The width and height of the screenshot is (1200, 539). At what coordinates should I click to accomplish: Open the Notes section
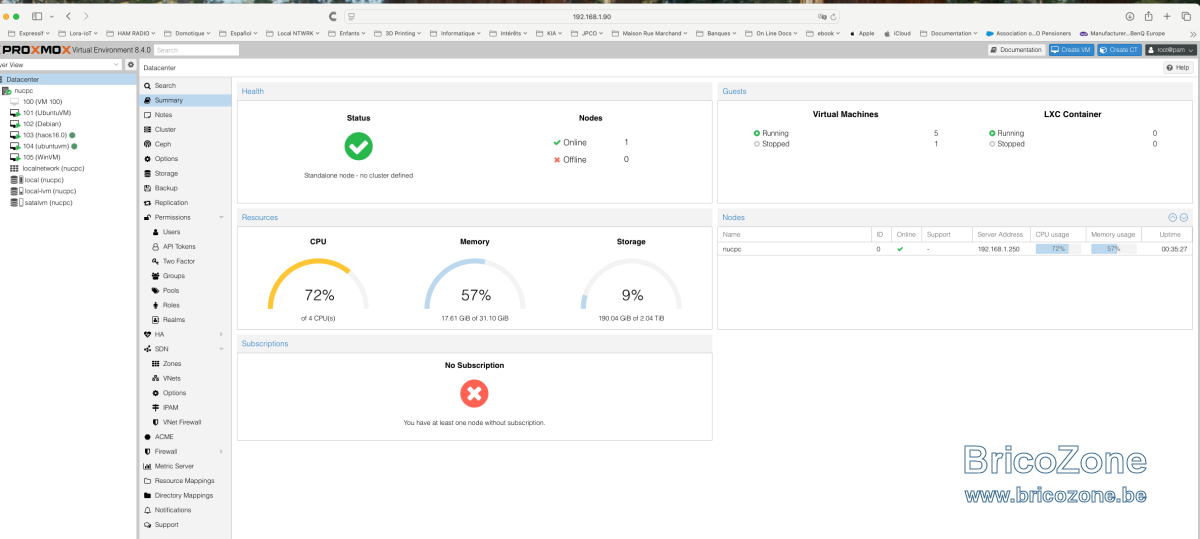184,115
